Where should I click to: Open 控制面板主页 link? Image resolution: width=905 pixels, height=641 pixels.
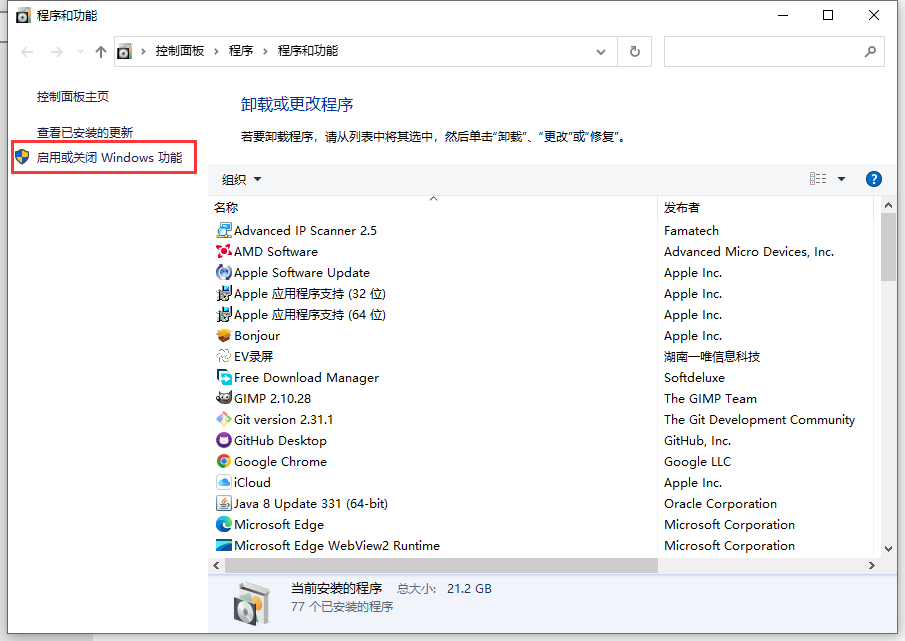coord(73,96)
